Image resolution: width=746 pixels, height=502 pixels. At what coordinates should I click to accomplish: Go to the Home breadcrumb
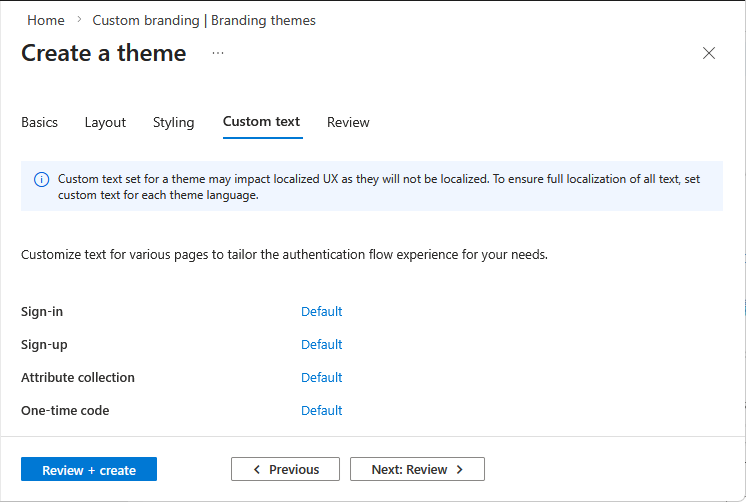click(46, 20)
